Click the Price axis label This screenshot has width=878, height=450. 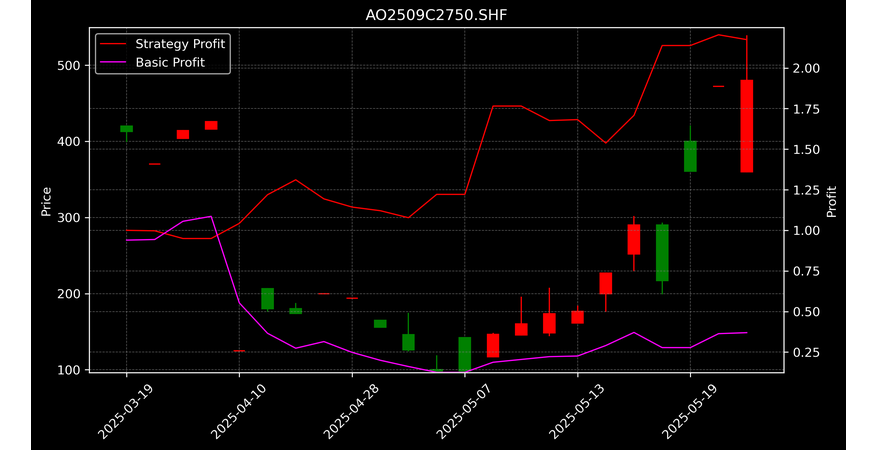click(x=46, y=202)
